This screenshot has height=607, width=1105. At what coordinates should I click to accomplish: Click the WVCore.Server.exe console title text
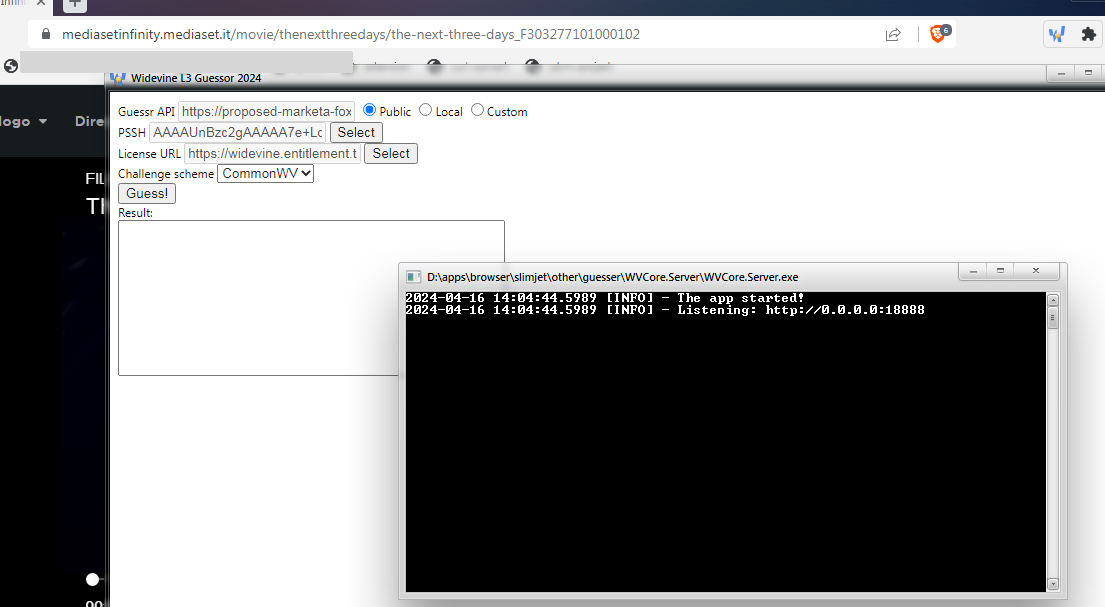point(612,277)
